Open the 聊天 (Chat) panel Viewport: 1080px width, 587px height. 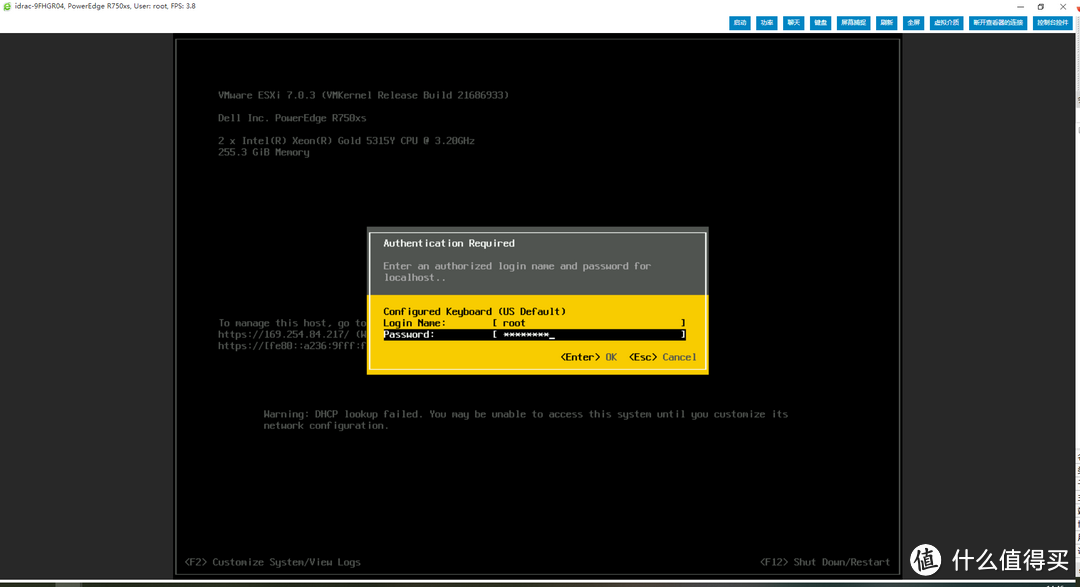pyautogui.click(x=793, y=22)
